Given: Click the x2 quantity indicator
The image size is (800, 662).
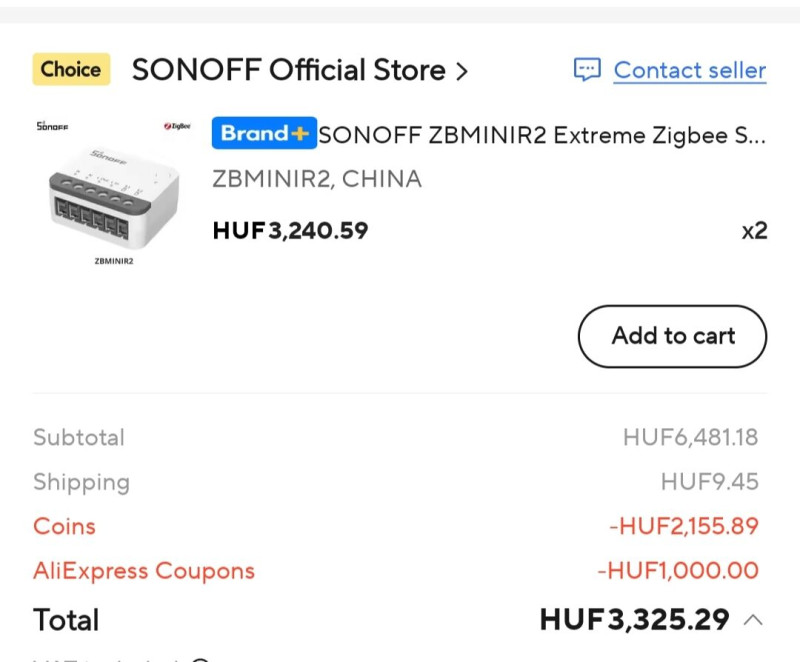Looking at the screenshot, I should pos(754,231).
